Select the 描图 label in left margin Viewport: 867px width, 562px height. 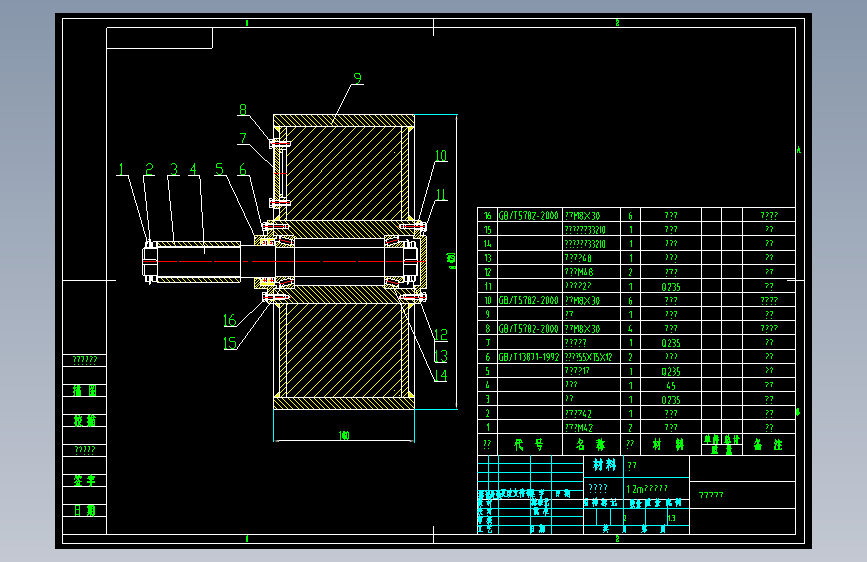(x=85, y=391)
